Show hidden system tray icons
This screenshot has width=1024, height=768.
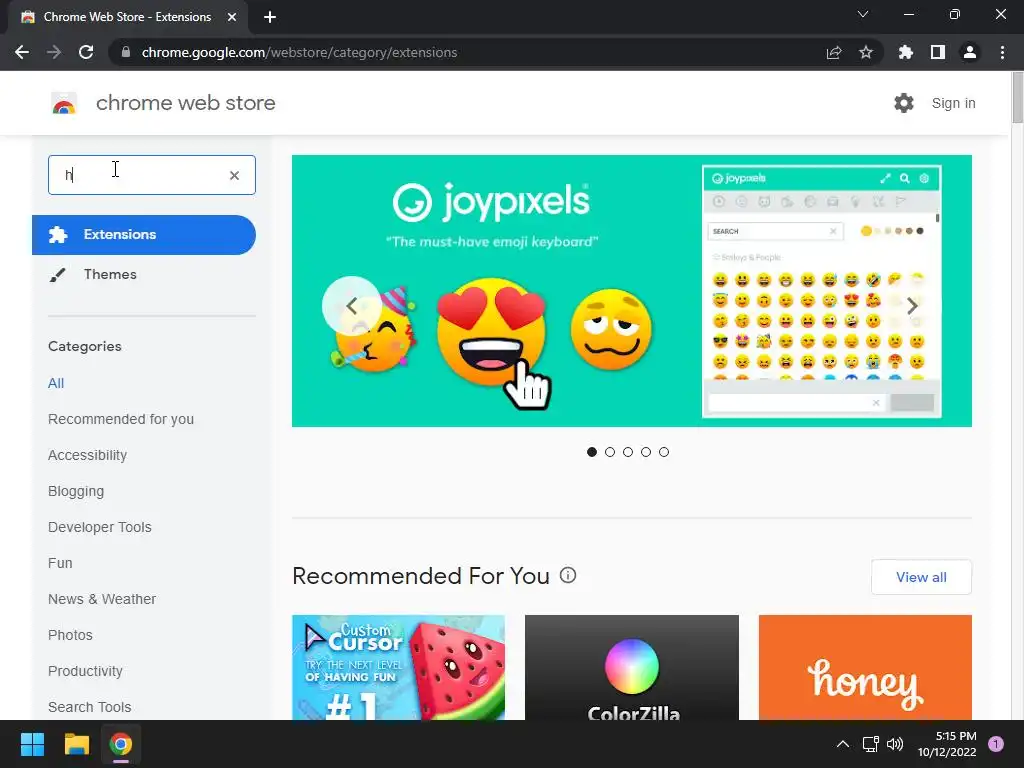(842, 744)
